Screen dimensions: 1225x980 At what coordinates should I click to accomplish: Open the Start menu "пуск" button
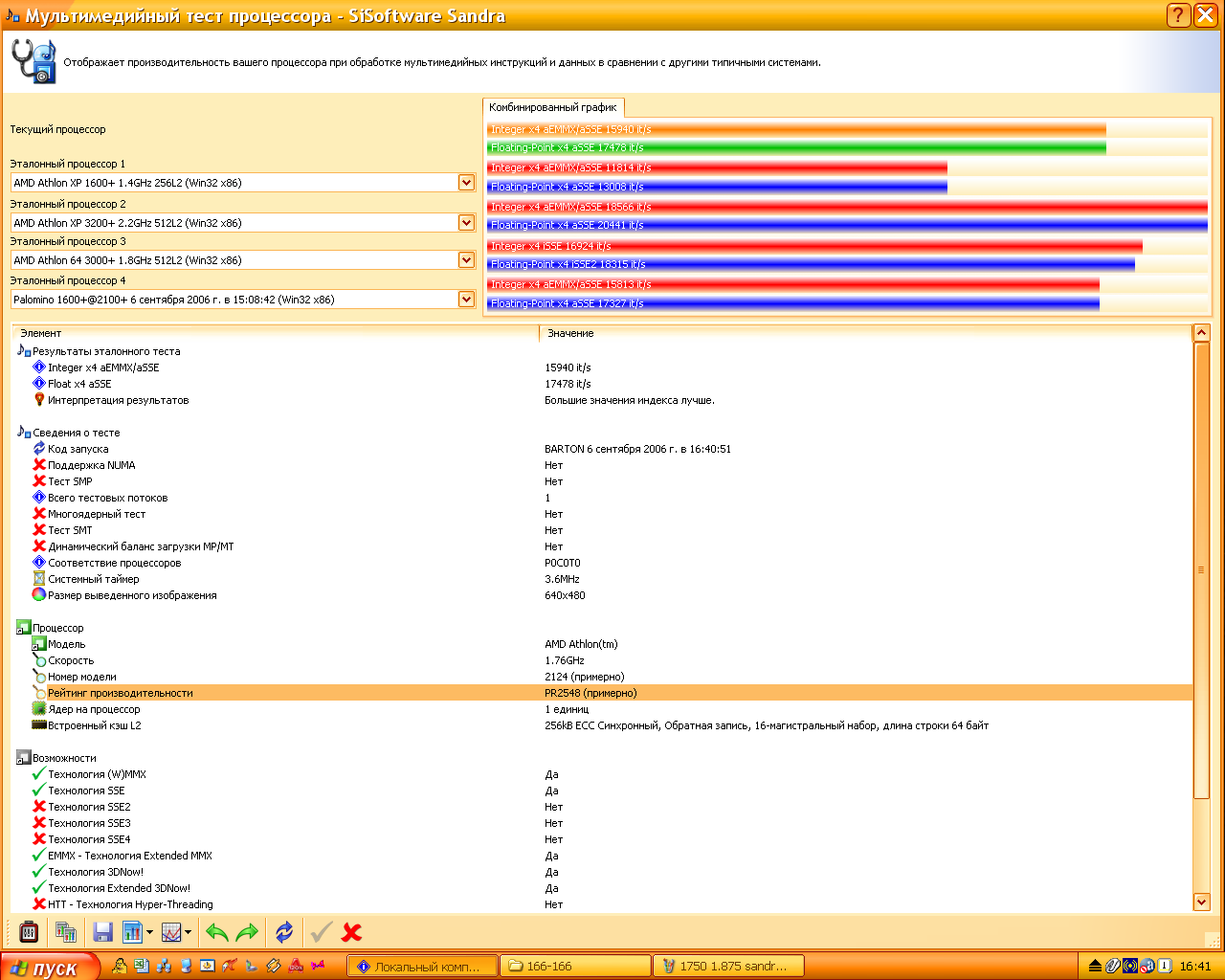(50, 967)
